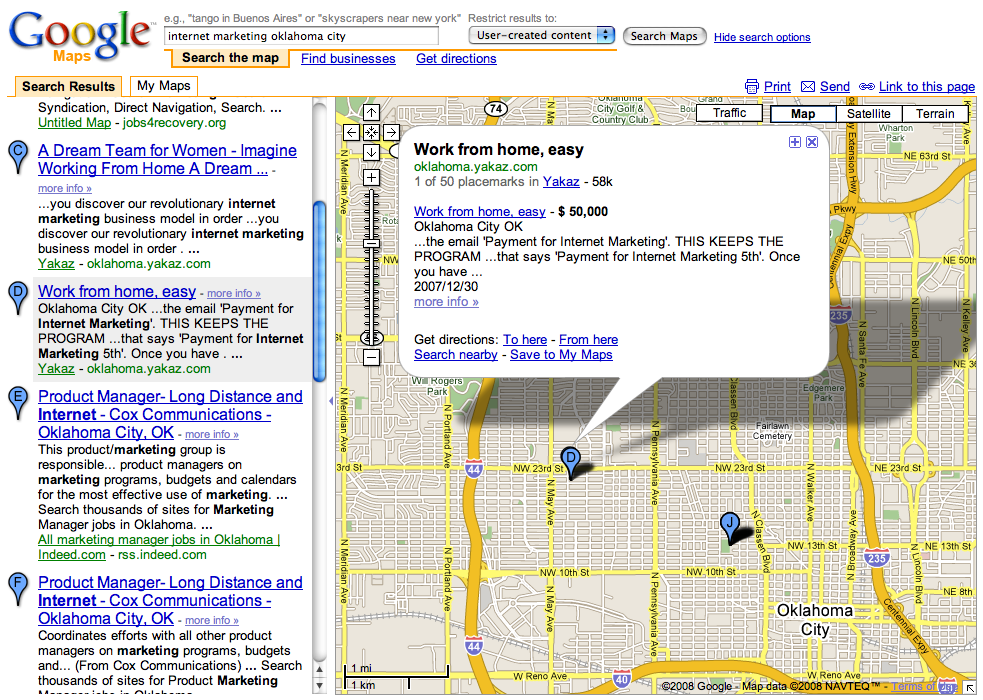Zoom out with the minus button
This screenshot has width=983, height=700.
(371, 357)
